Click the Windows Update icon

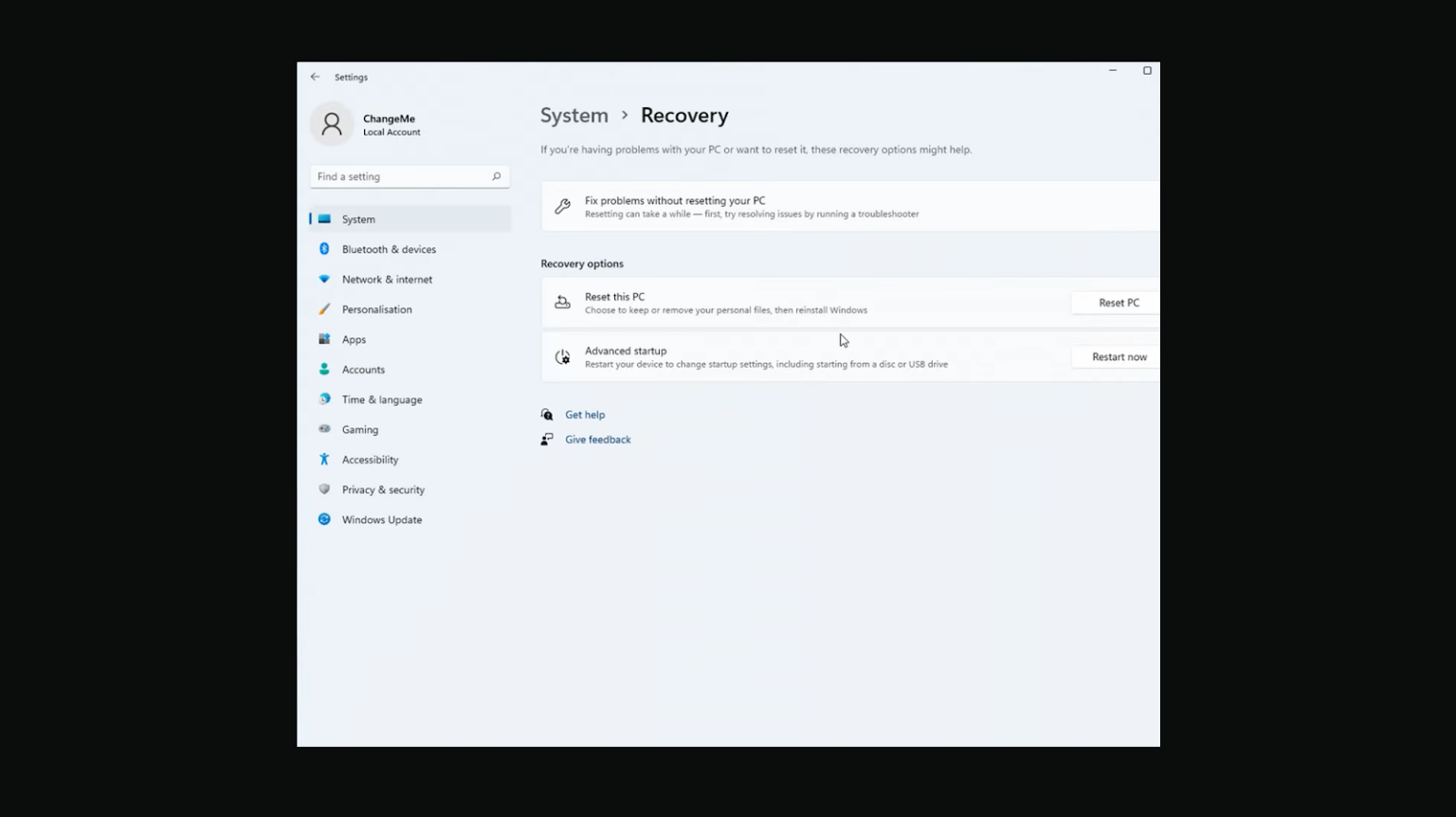[325, 519]
